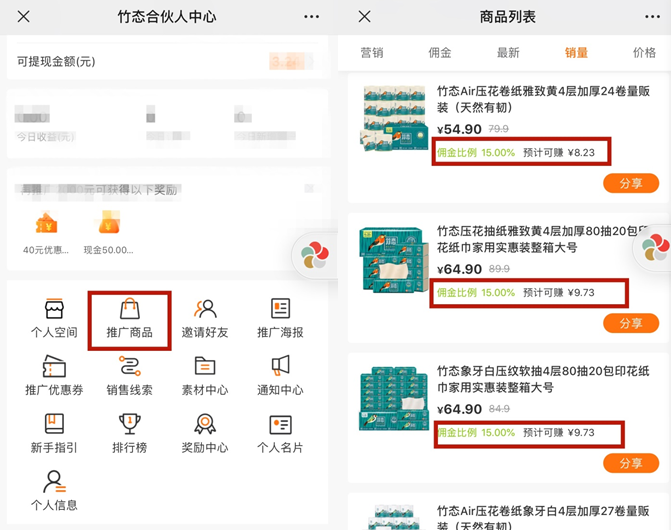Switch to the 佣金 sorting tab
The height and width of the screenshot is (530, 671).
(x=439, y=53)
